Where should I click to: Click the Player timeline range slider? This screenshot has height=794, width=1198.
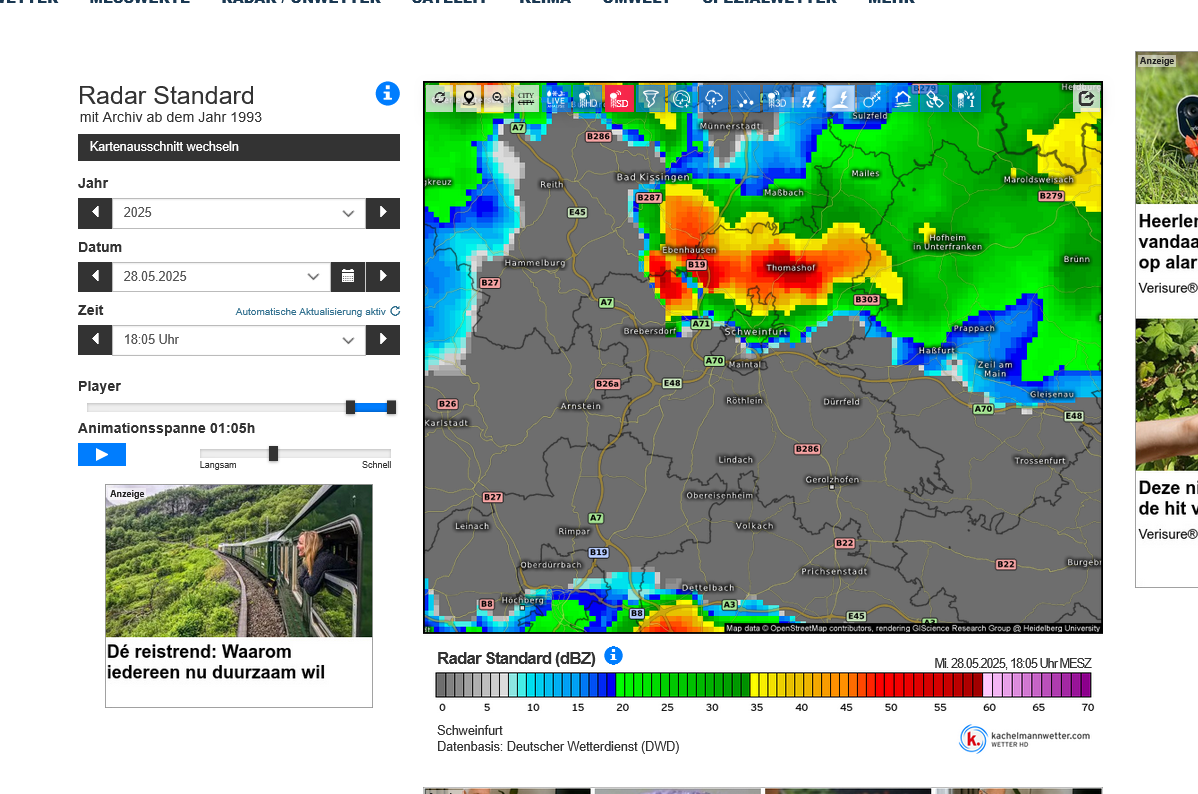(239, 407)
